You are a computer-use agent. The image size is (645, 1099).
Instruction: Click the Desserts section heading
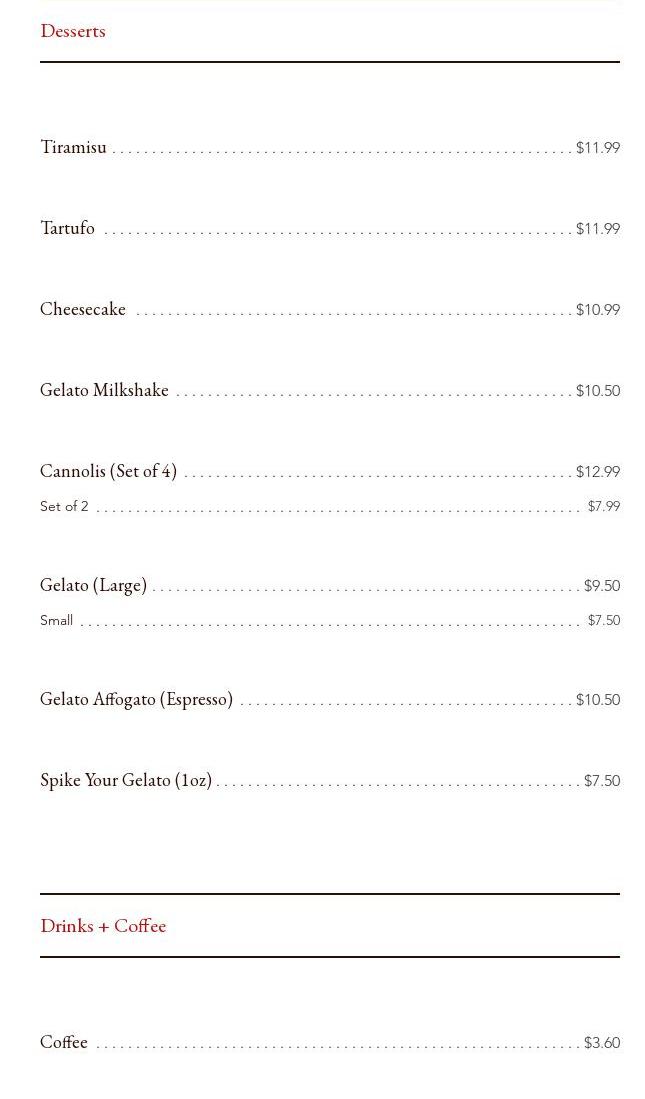[73, 31]
